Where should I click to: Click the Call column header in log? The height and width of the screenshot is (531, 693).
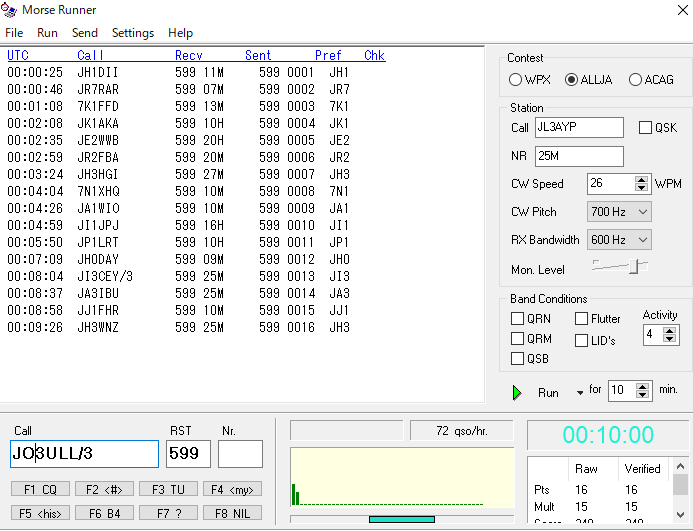[x=90, y=55]
